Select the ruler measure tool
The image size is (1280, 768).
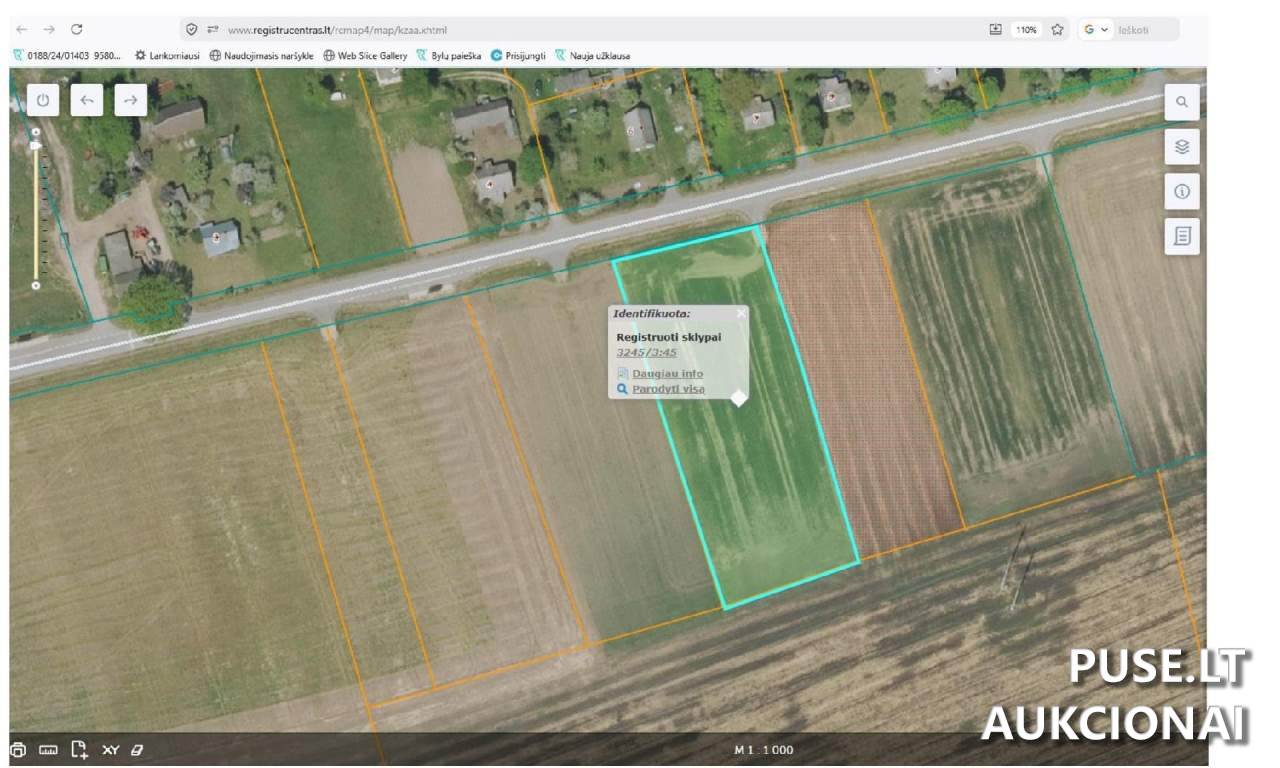[48, 750]
